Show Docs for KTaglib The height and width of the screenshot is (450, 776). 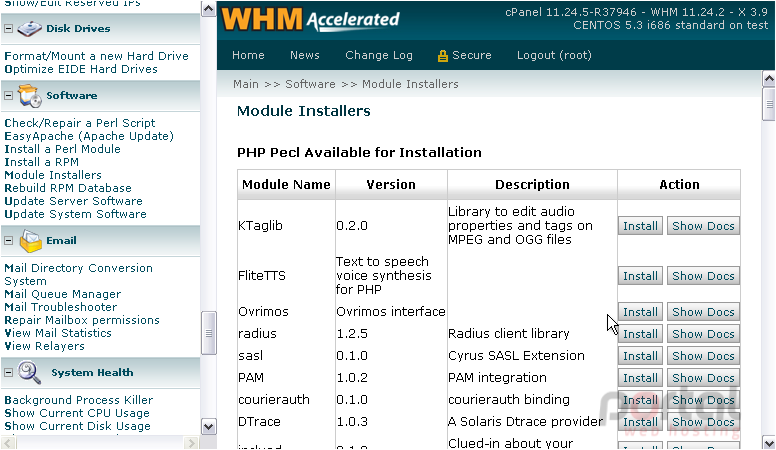[x=703, y=226]
